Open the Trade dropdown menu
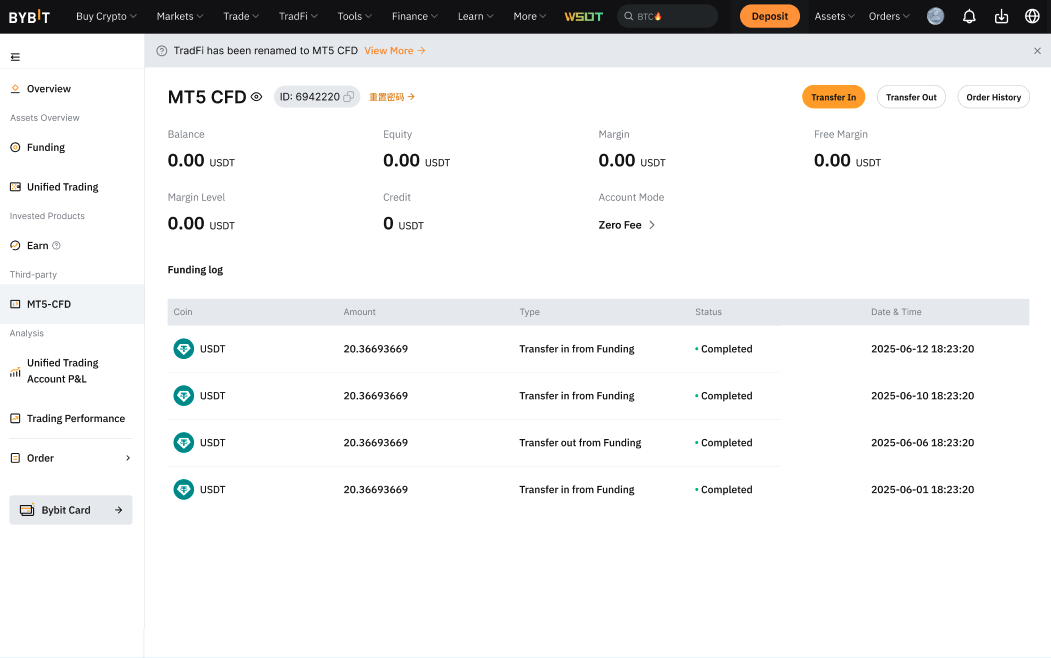1051x658 pixels. pyautogui.click(x=241, y=17)
